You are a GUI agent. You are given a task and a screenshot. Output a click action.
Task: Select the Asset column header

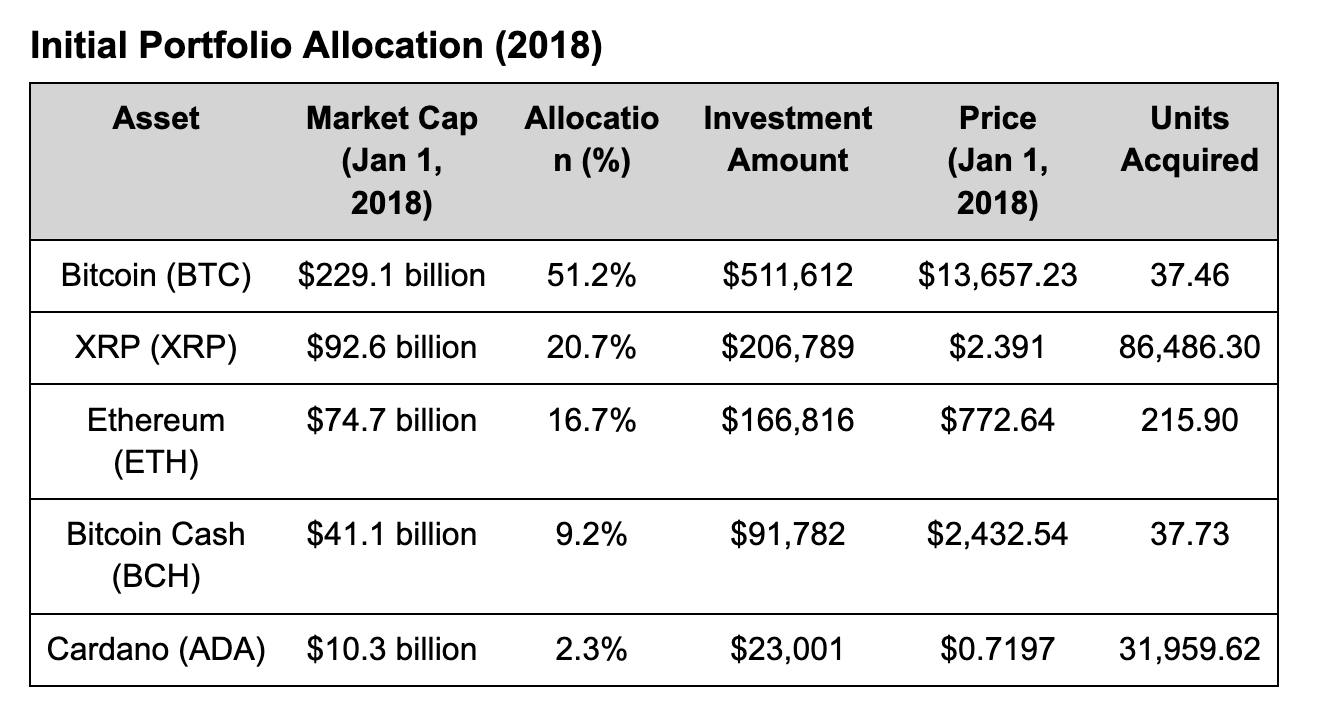pyautogui.click(x=156, y=119)
